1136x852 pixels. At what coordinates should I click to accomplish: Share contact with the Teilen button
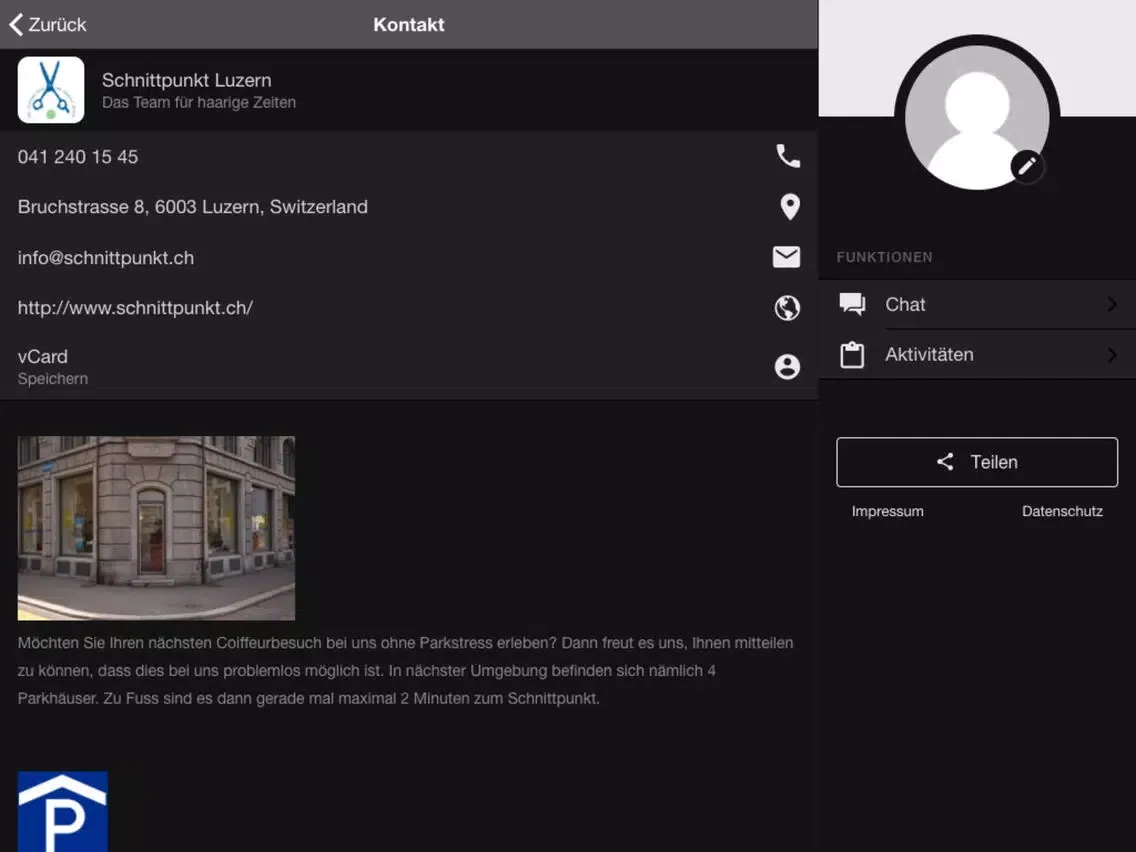tap(977, 462)
